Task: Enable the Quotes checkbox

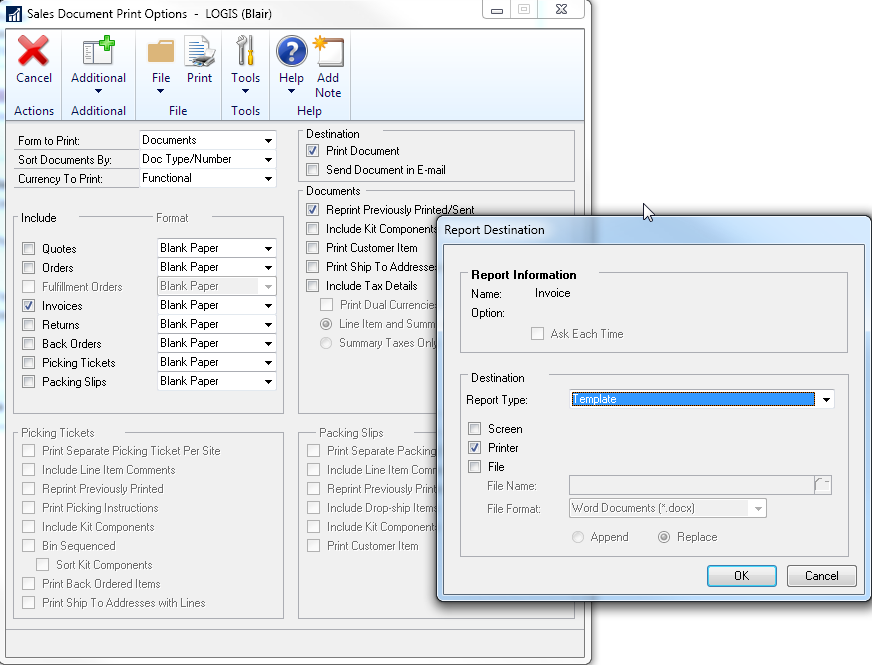Action: click(x=29, y=249)
